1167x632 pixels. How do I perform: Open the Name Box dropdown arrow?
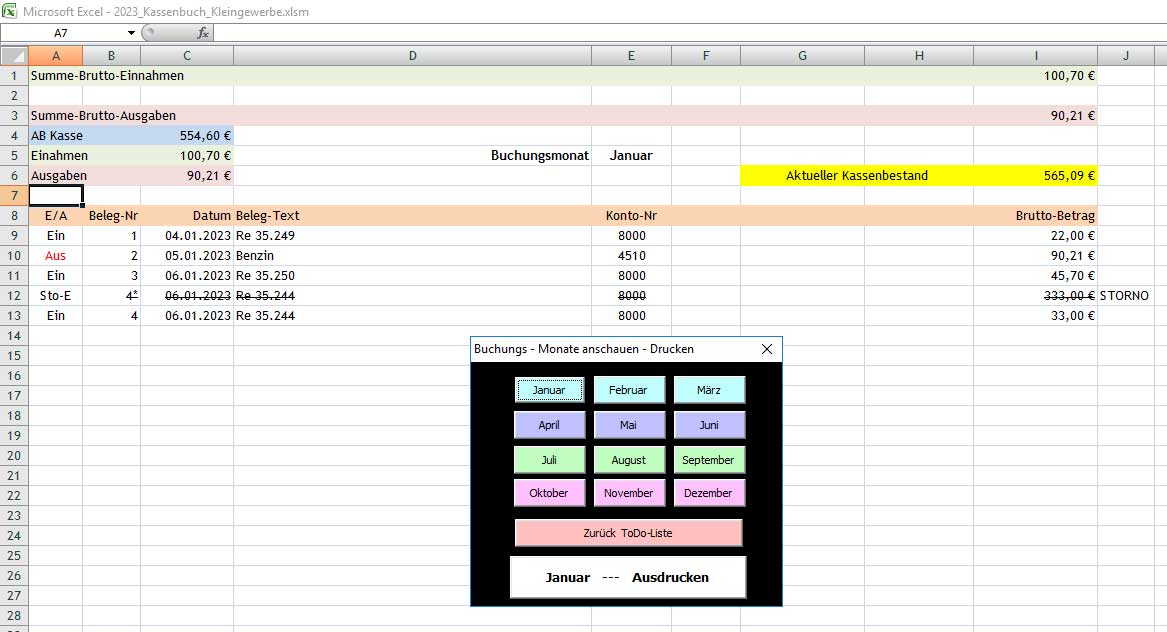pos(131,33)
